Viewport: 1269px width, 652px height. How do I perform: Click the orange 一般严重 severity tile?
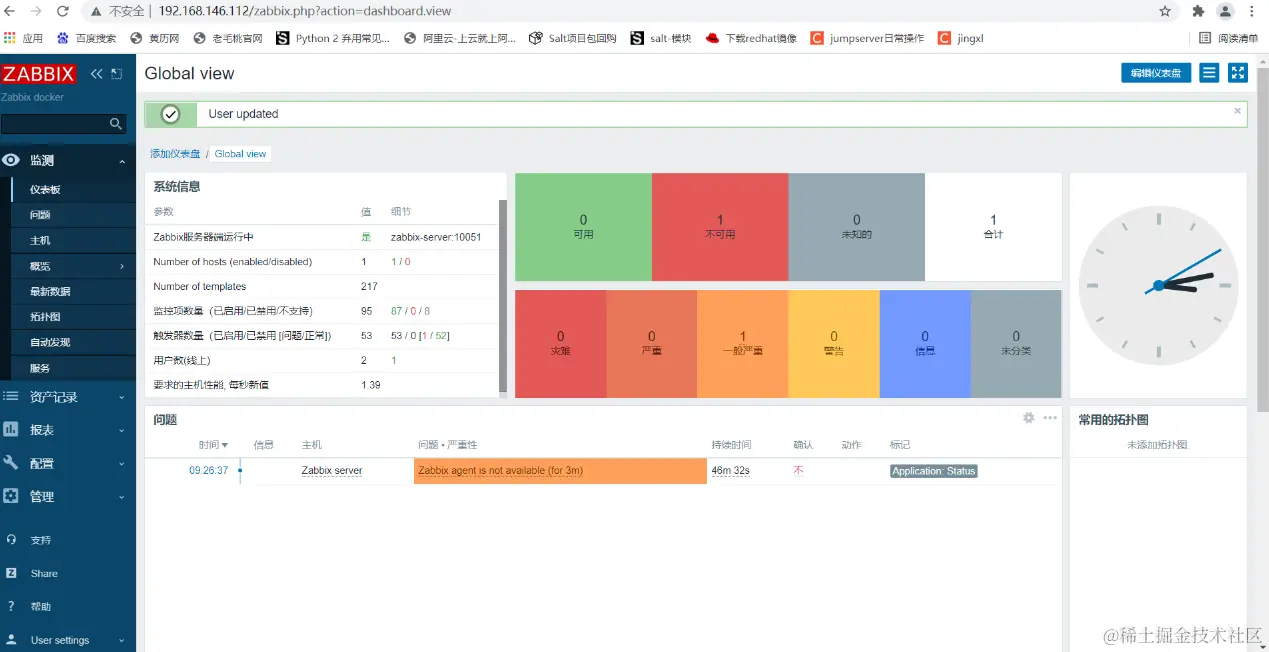[x=742, y=343]
